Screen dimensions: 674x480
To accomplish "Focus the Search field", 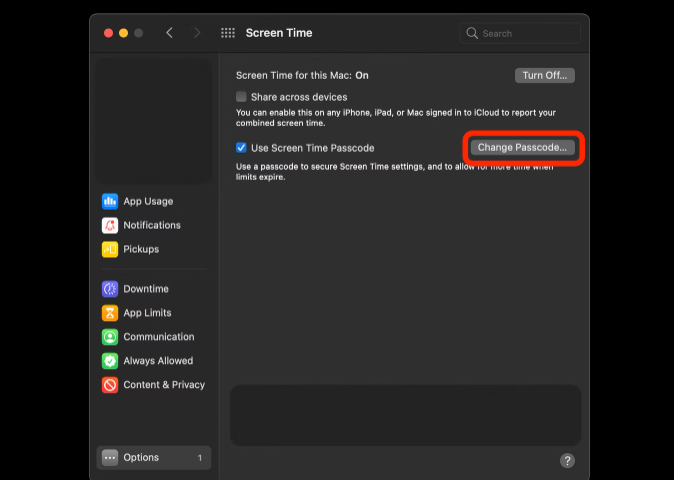I will click(x=521, y=34).
